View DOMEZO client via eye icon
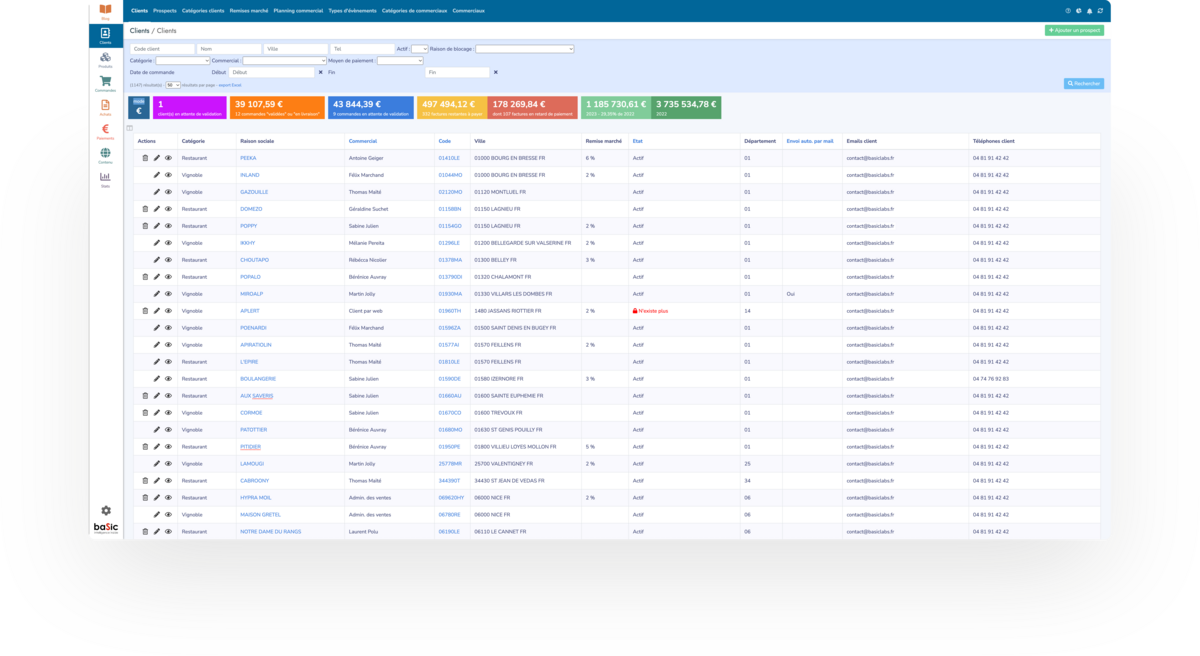 coord(168,209)
